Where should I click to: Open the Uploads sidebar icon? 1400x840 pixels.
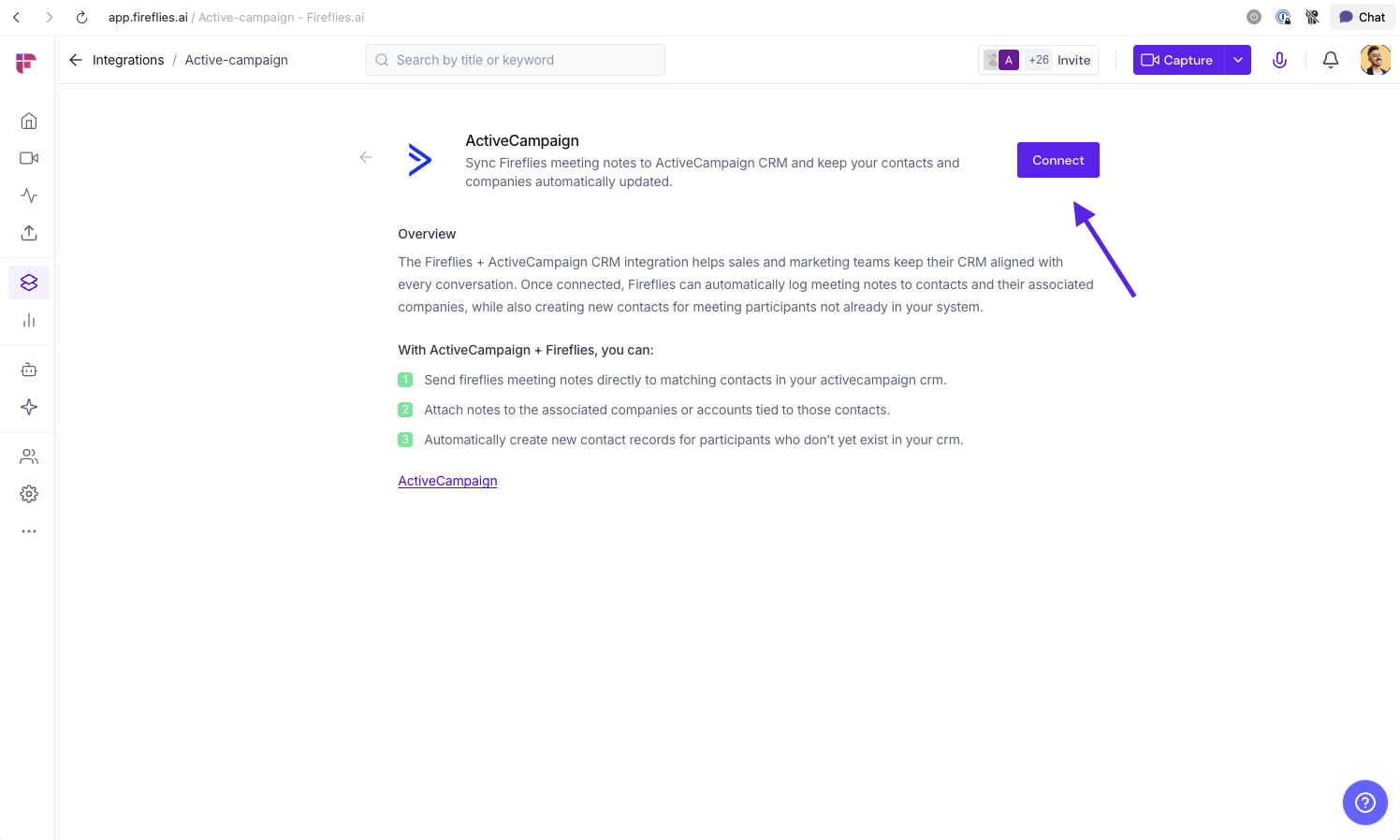pos(29,233)
